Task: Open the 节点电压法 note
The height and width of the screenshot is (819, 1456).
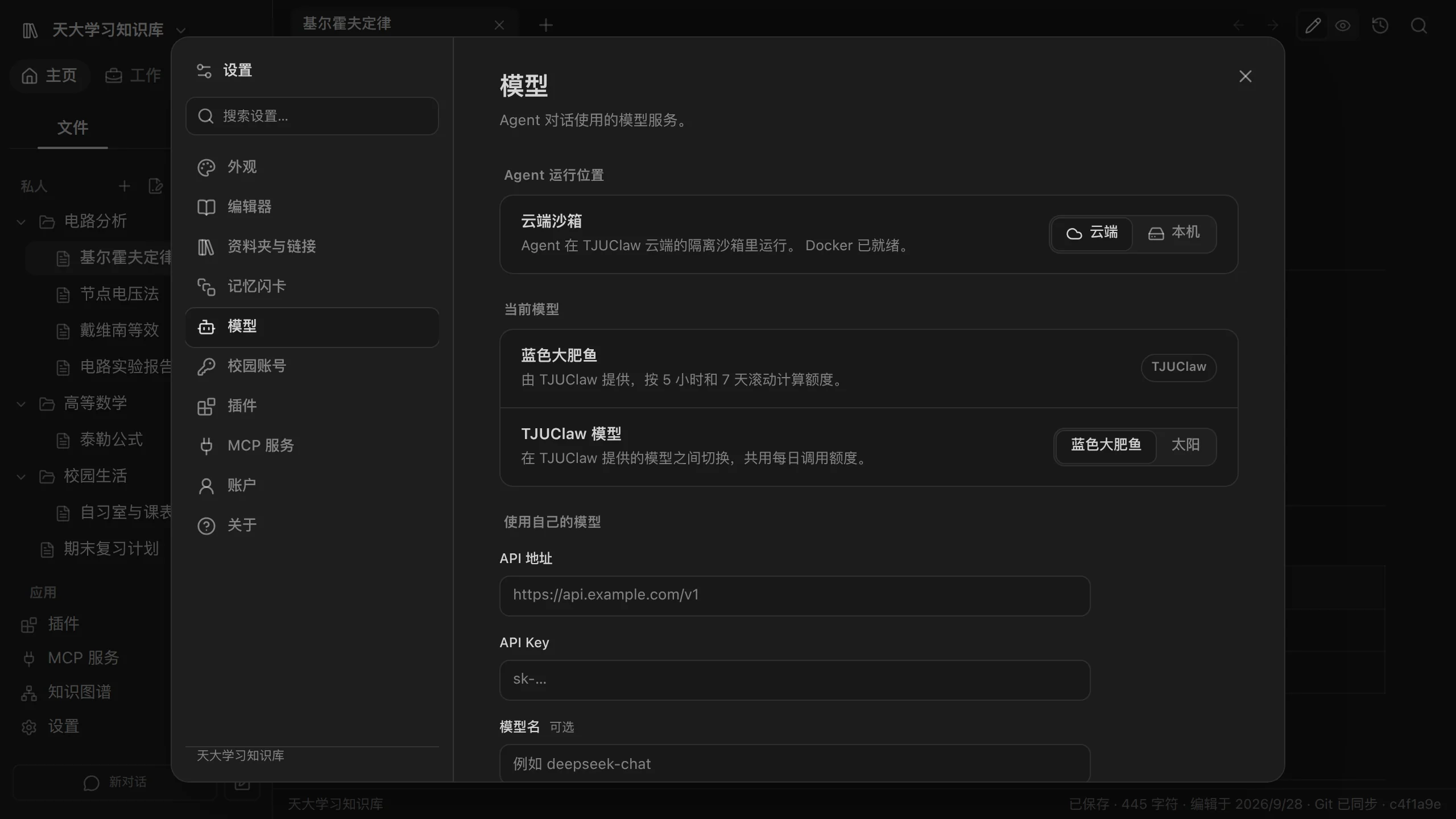Action: click(x=108, y=295)
